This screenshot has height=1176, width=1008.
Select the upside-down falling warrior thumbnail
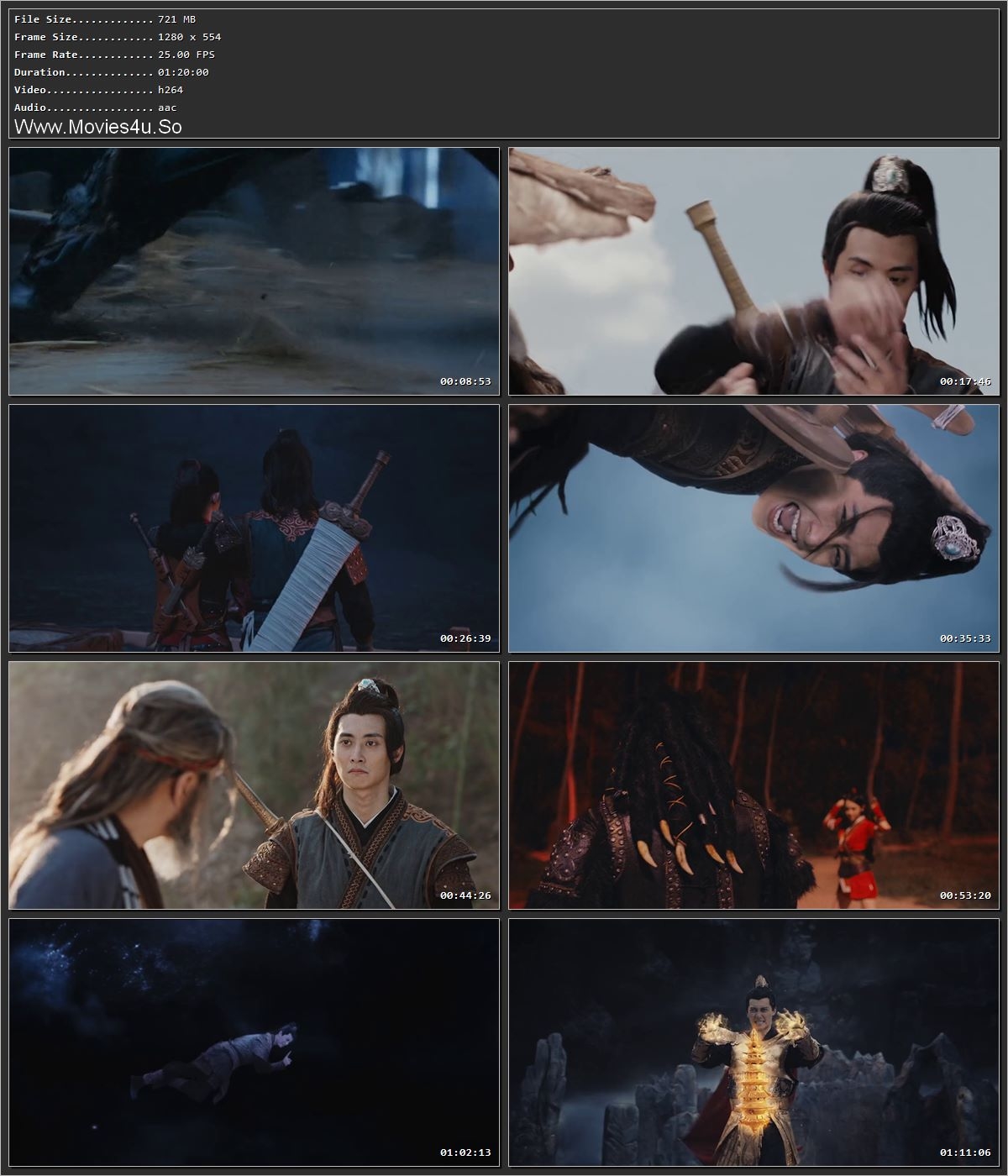pos(752,529)
